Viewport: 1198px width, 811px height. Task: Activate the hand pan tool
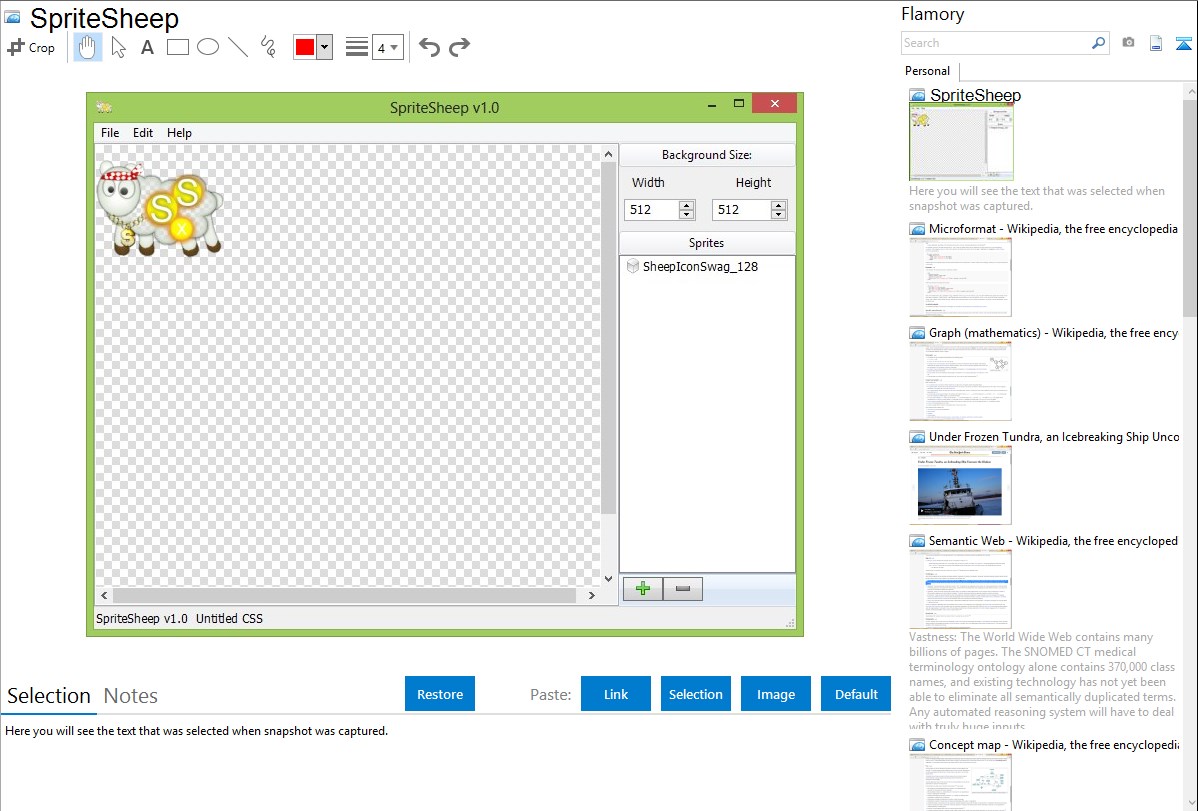point(88,47)
